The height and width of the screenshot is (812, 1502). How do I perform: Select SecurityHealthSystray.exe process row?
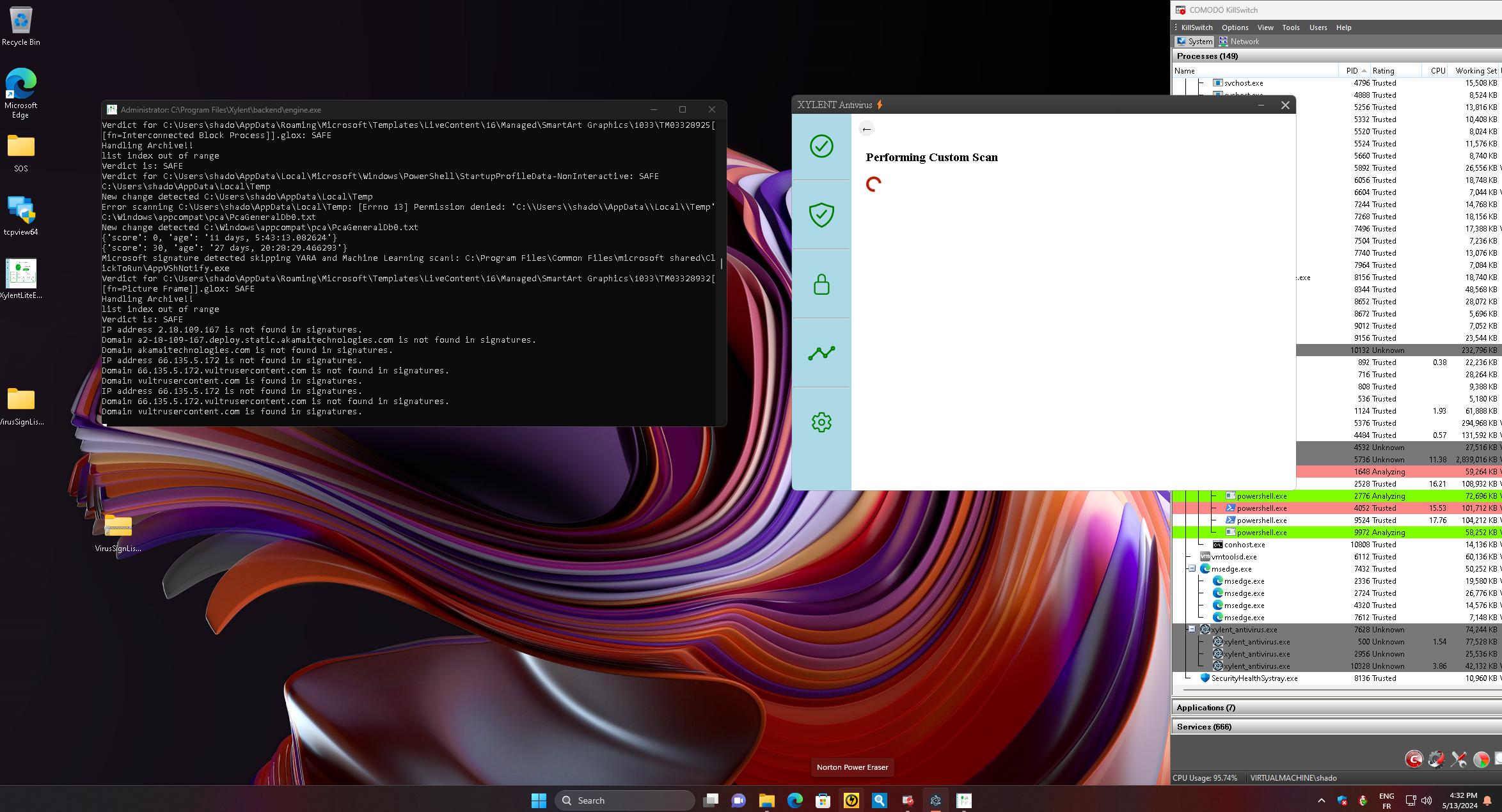(x=1254, y=678)
